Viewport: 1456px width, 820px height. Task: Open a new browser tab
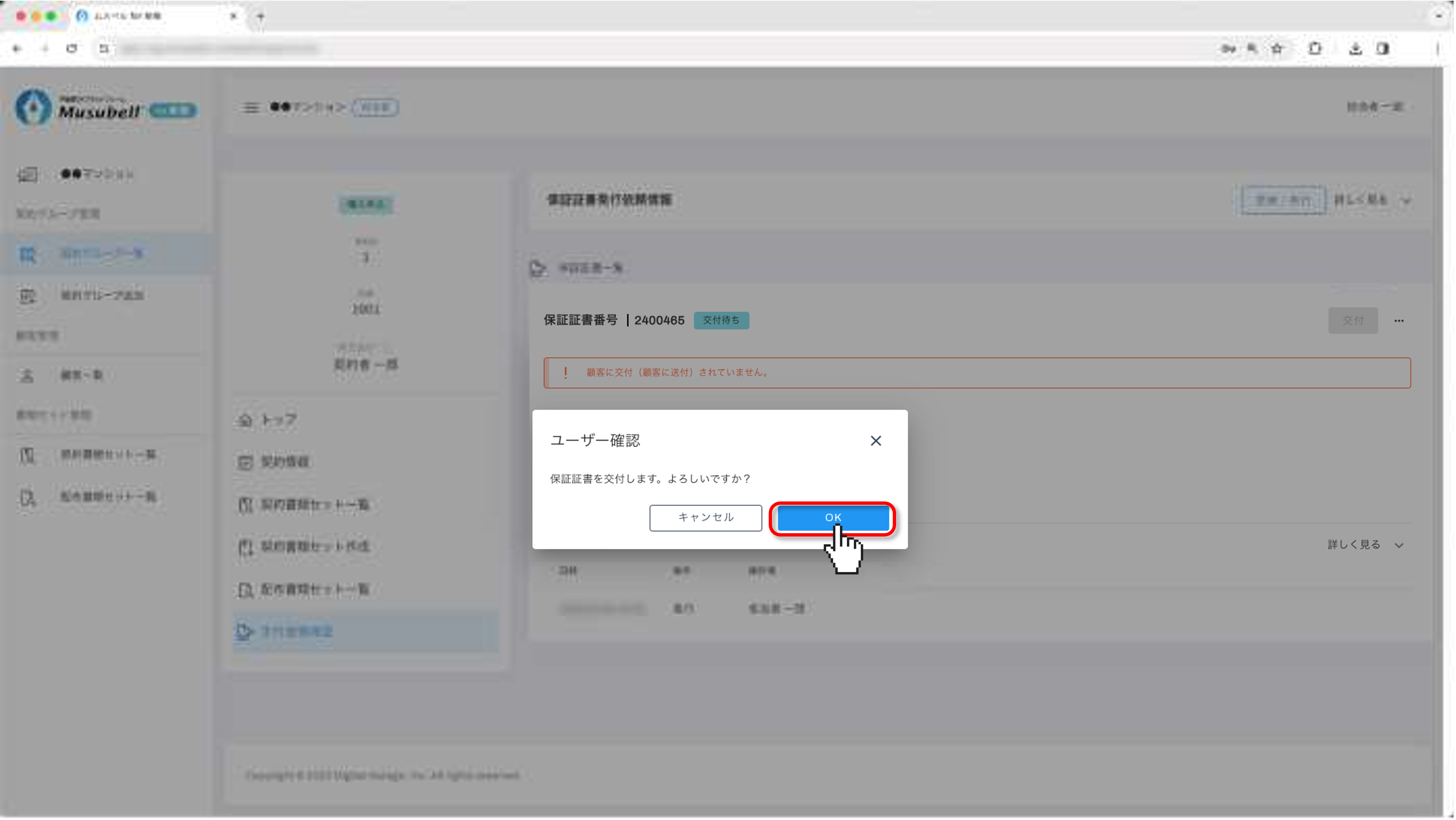260,17
